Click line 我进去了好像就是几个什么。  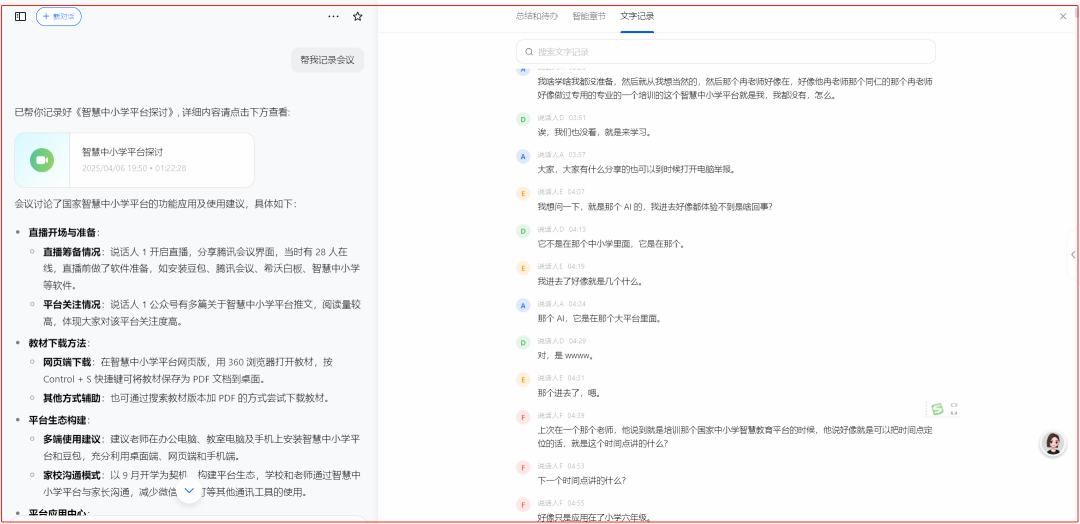click(x=590, y=281)
